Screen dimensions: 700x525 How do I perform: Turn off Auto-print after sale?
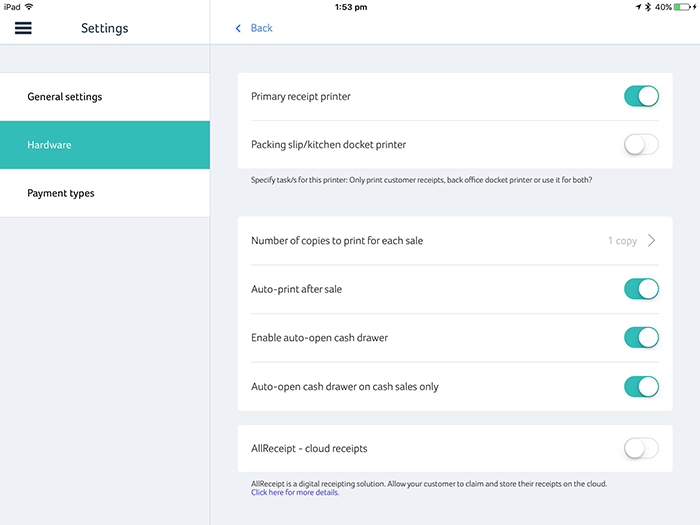641,289
